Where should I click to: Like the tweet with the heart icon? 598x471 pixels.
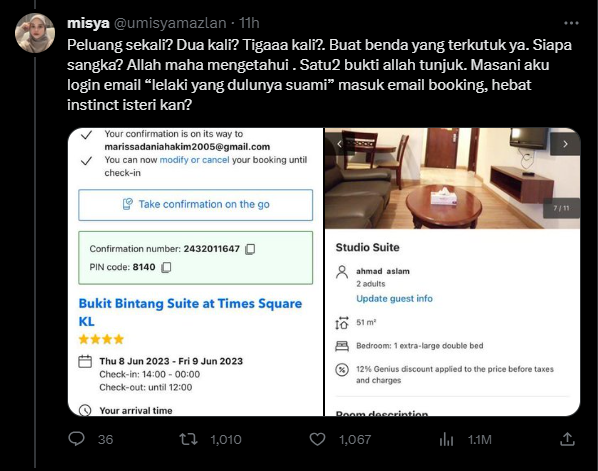coord(317,439)
